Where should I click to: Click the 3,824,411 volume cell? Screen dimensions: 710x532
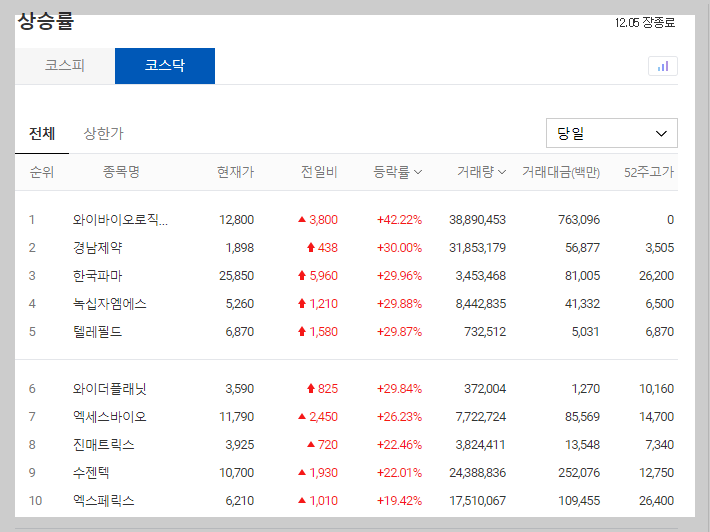[480, 445]
